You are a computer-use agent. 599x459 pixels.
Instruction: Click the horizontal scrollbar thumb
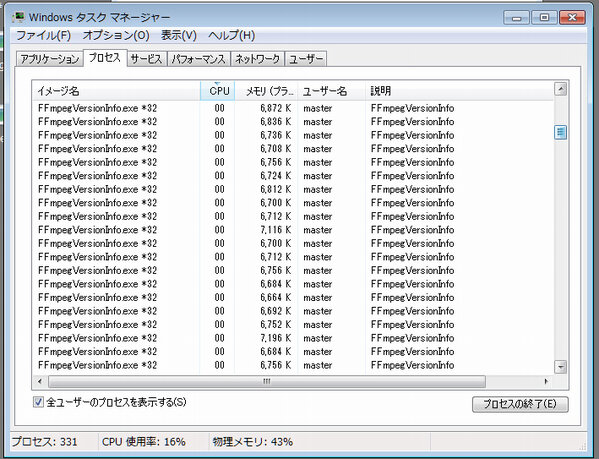click(267, 381)
